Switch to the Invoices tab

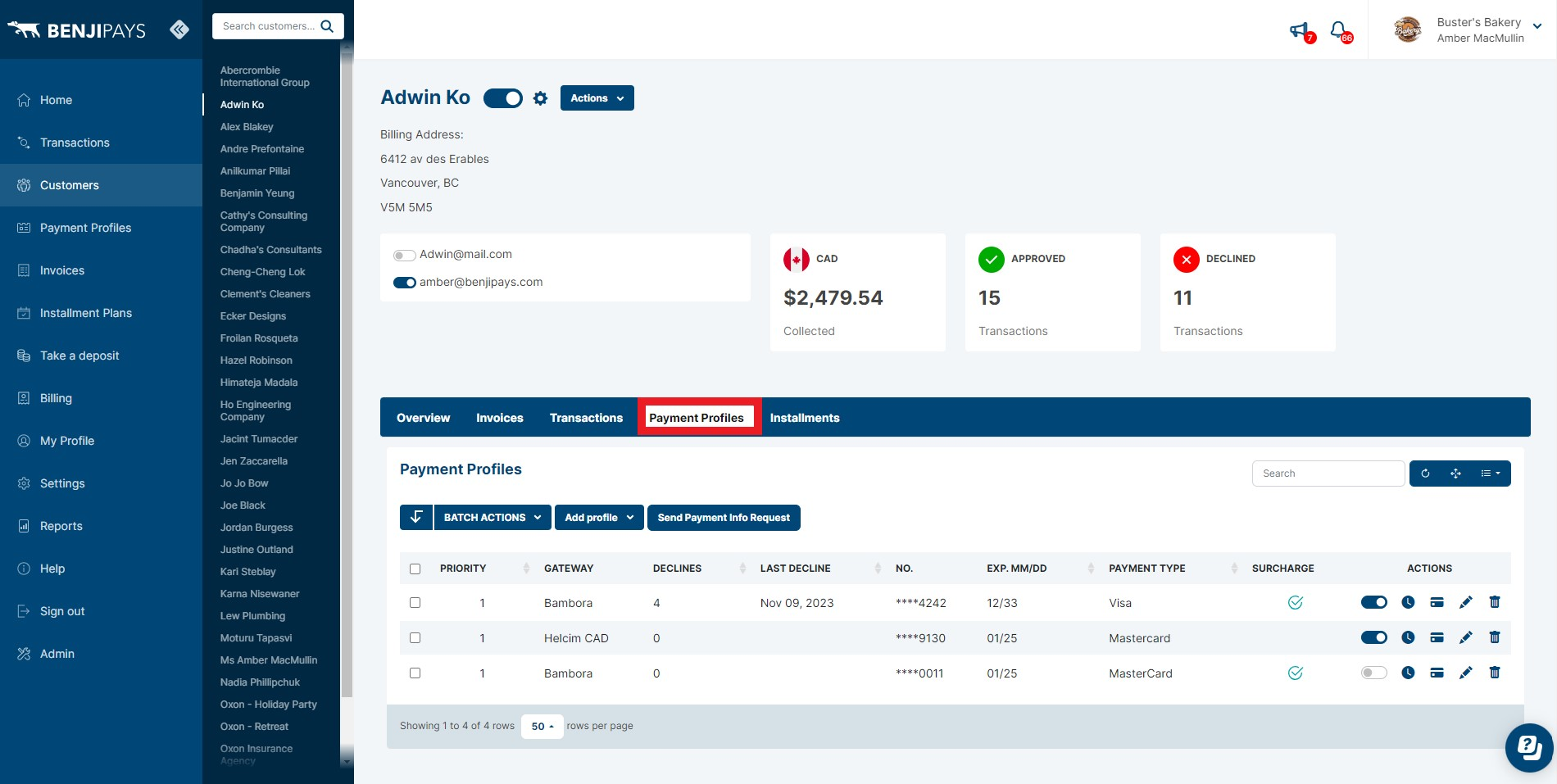pos(499,418)
